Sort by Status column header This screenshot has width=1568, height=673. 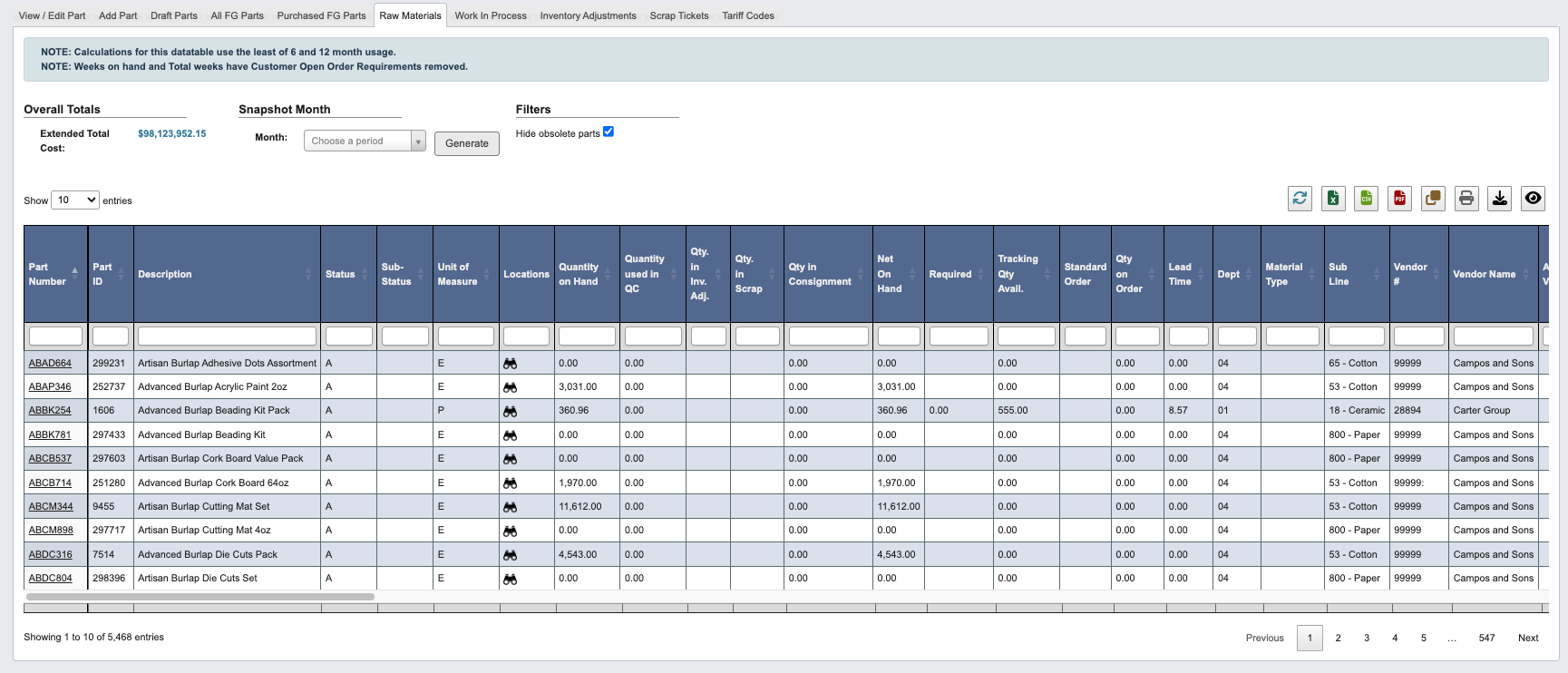(x=348, y=274)
